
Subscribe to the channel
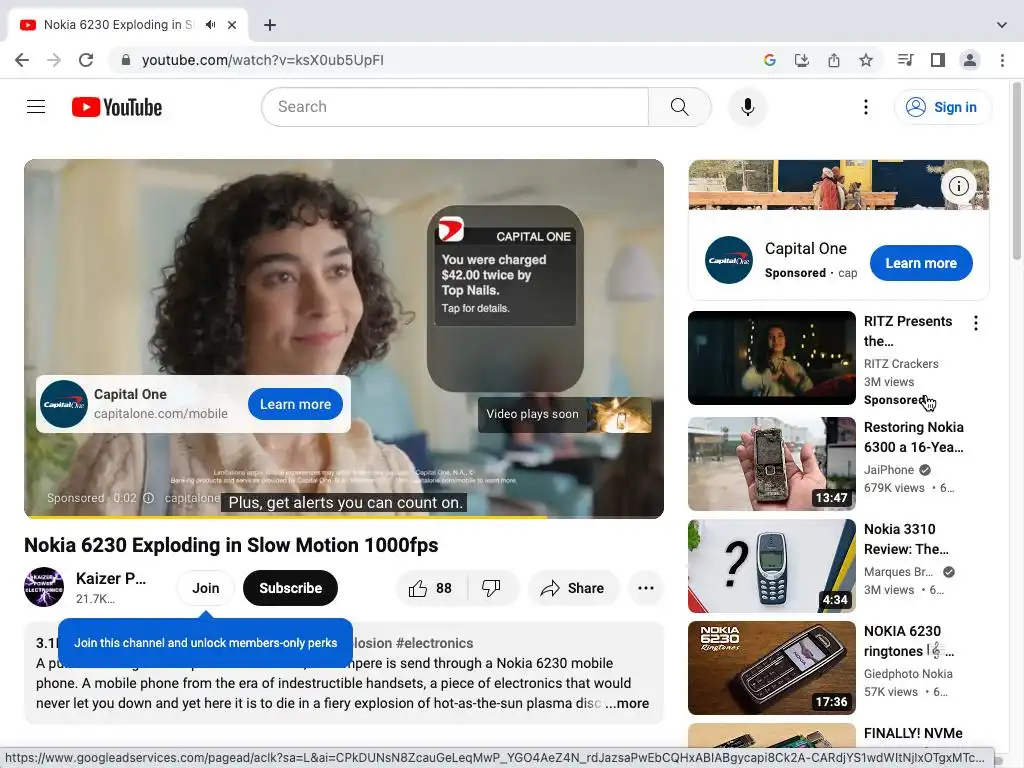(291, 588)
